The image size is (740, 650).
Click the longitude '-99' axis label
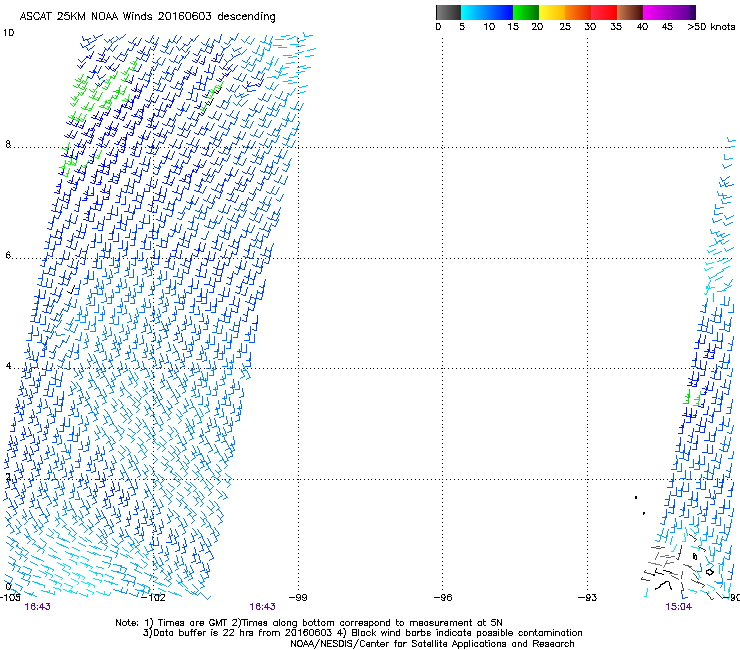click(297, 598)
